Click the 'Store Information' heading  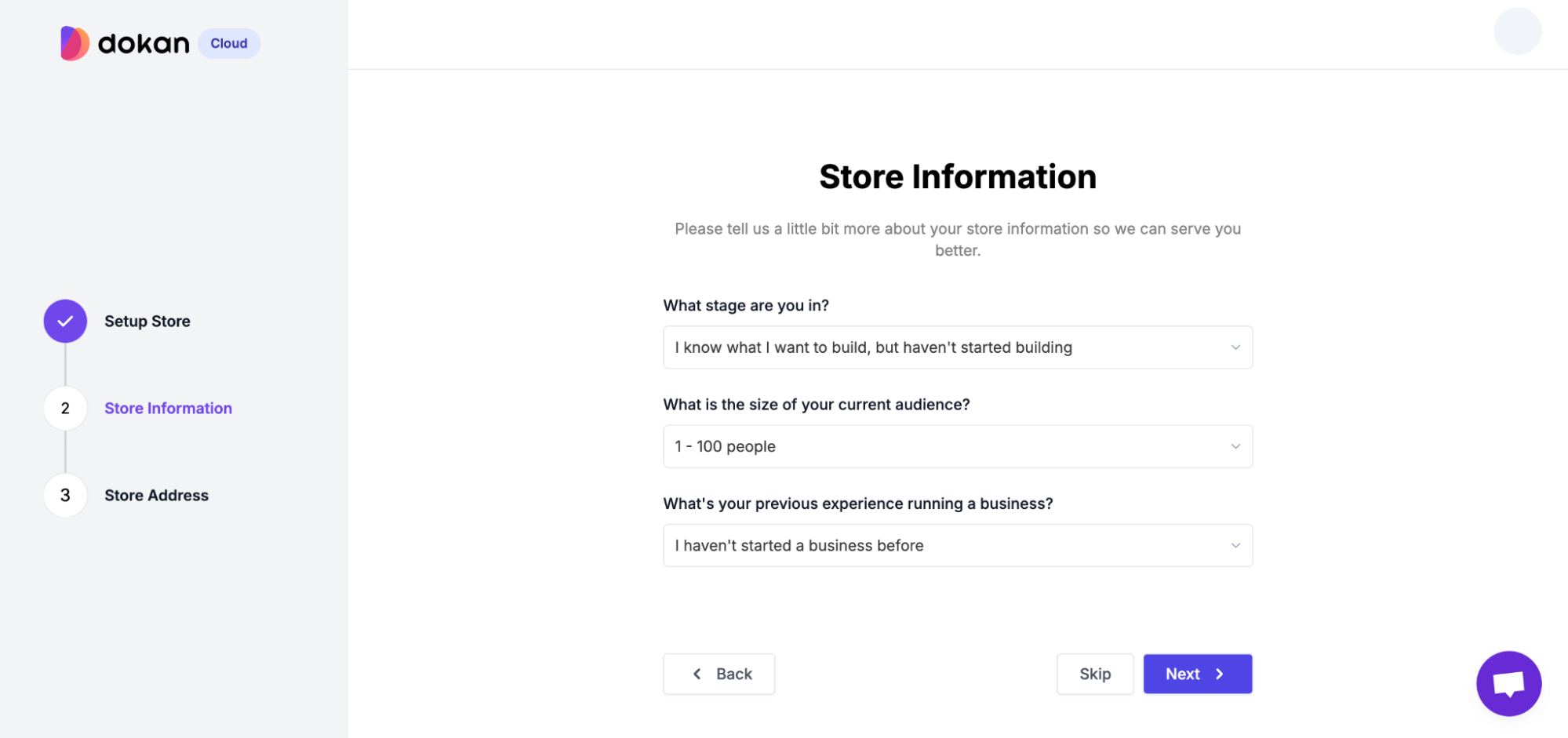click(958, 176)
